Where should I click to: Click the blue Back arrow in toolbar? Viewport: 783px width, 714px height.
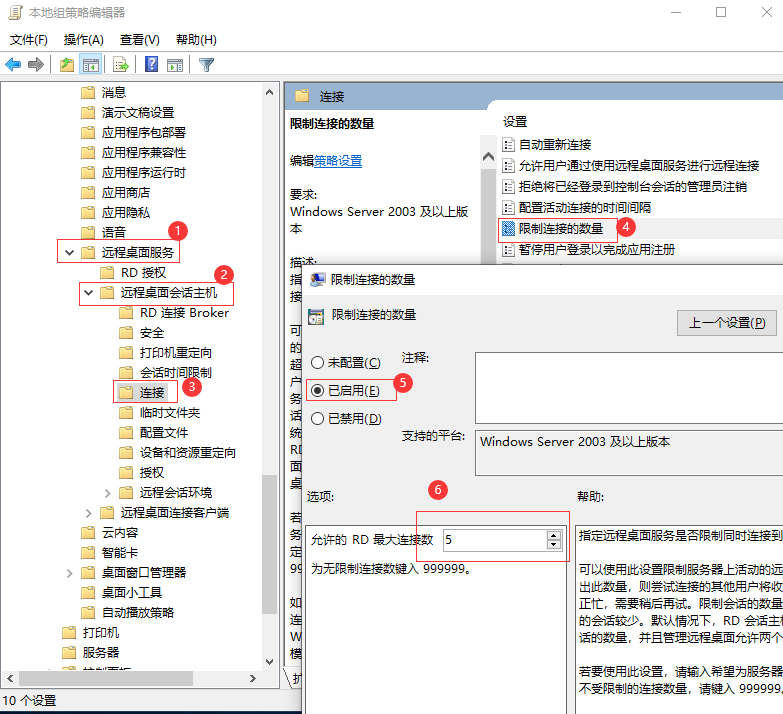[x=13, y=65]
